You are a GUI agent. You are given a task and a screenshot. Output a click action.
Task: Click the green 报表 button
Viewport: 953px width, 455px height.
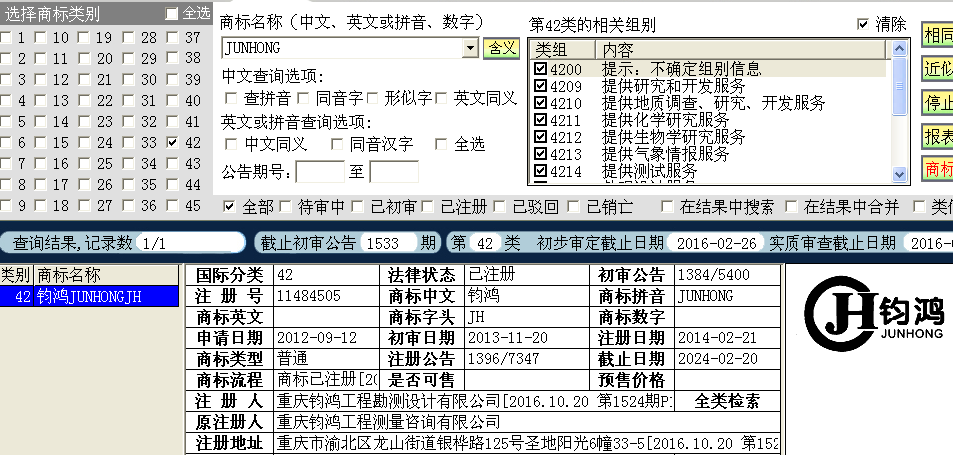938,137
